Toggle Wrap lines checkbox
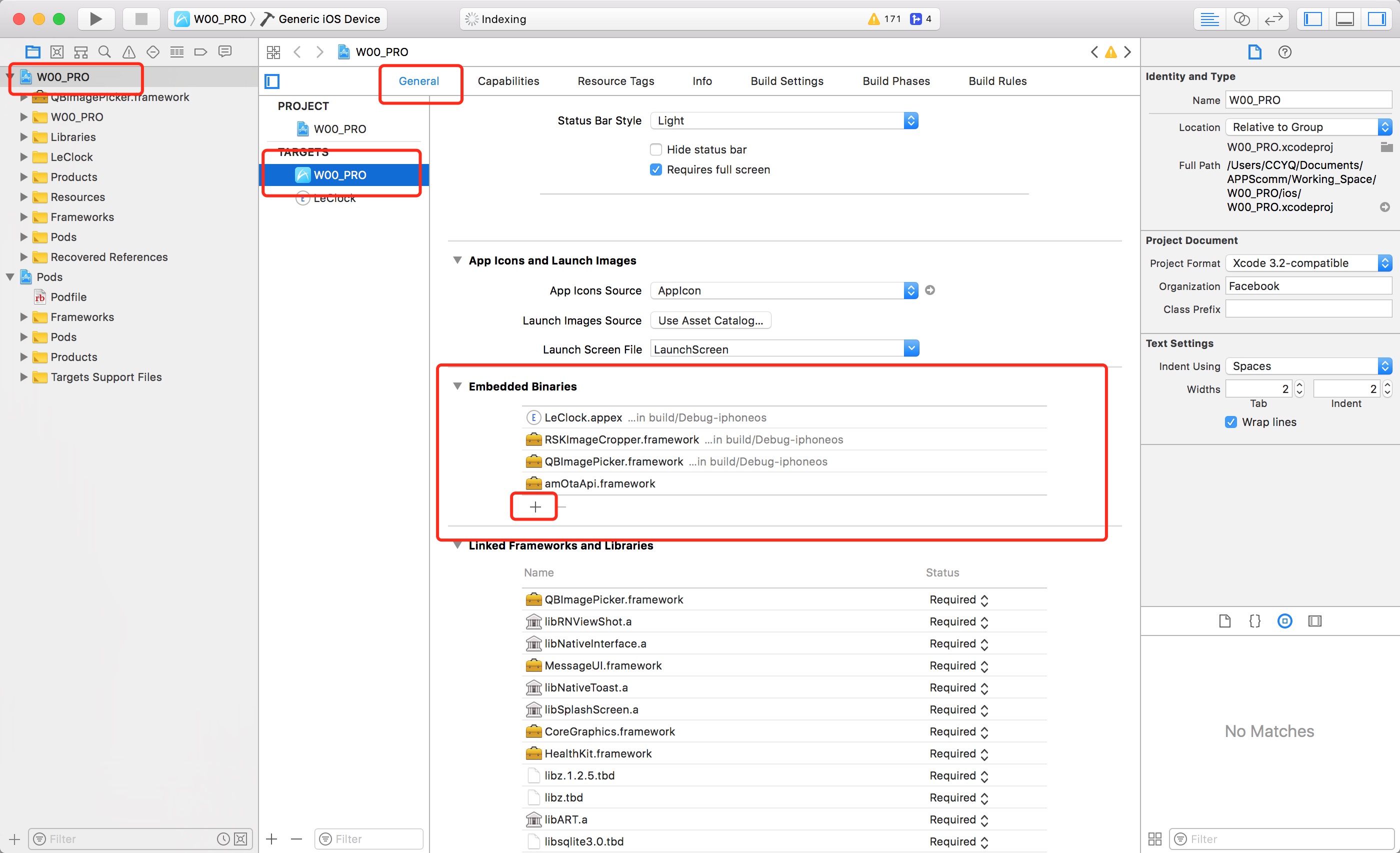This screenshot has width=1400, height=853. tap(1230, 421)
